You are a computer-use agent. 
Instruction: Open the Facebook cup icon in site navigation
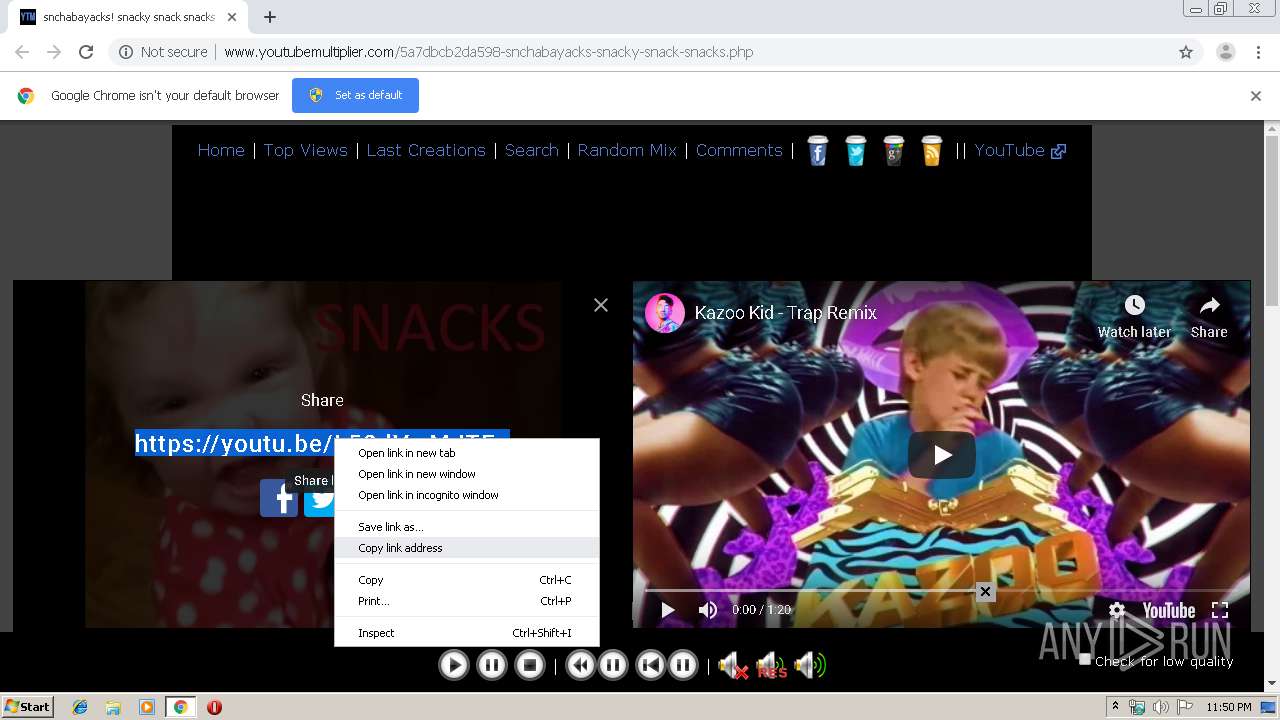818,151
